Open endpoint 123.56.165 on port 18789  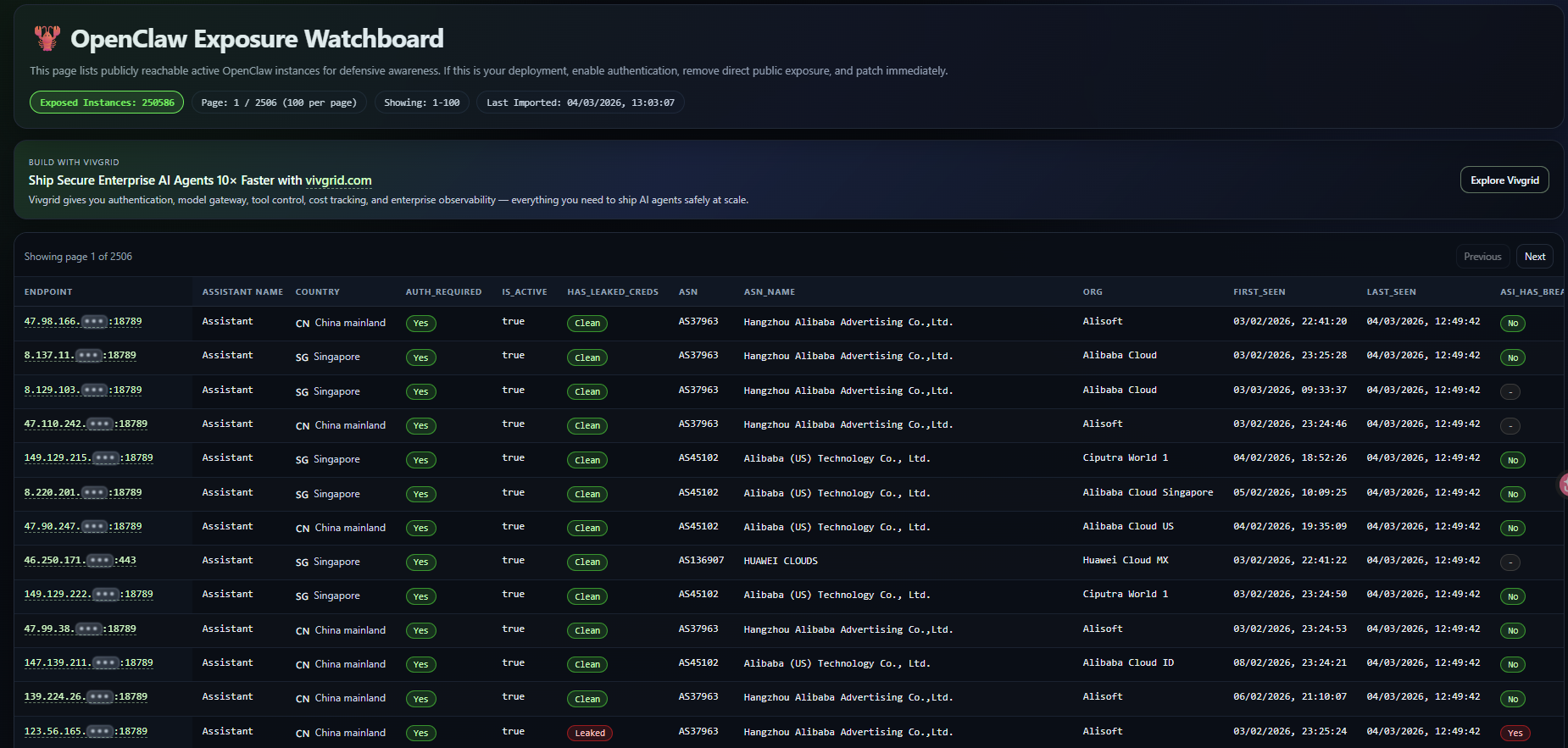pyautogui.click(x=86, y=732)
